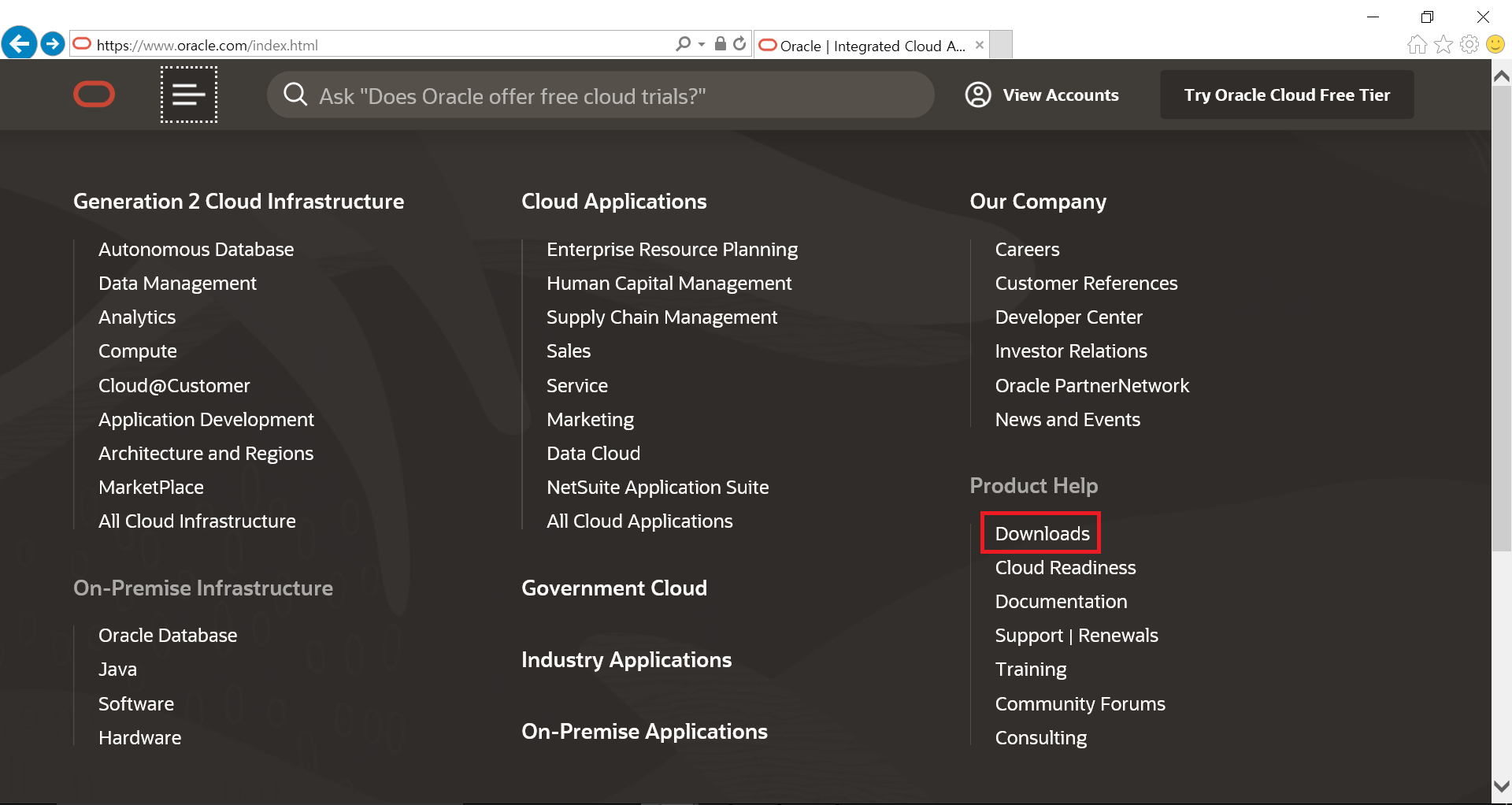Click Generation 2 Cloud Infrastructure heading
The height and width of the screenshot is (805, 1512).
[x=239, y=202]
